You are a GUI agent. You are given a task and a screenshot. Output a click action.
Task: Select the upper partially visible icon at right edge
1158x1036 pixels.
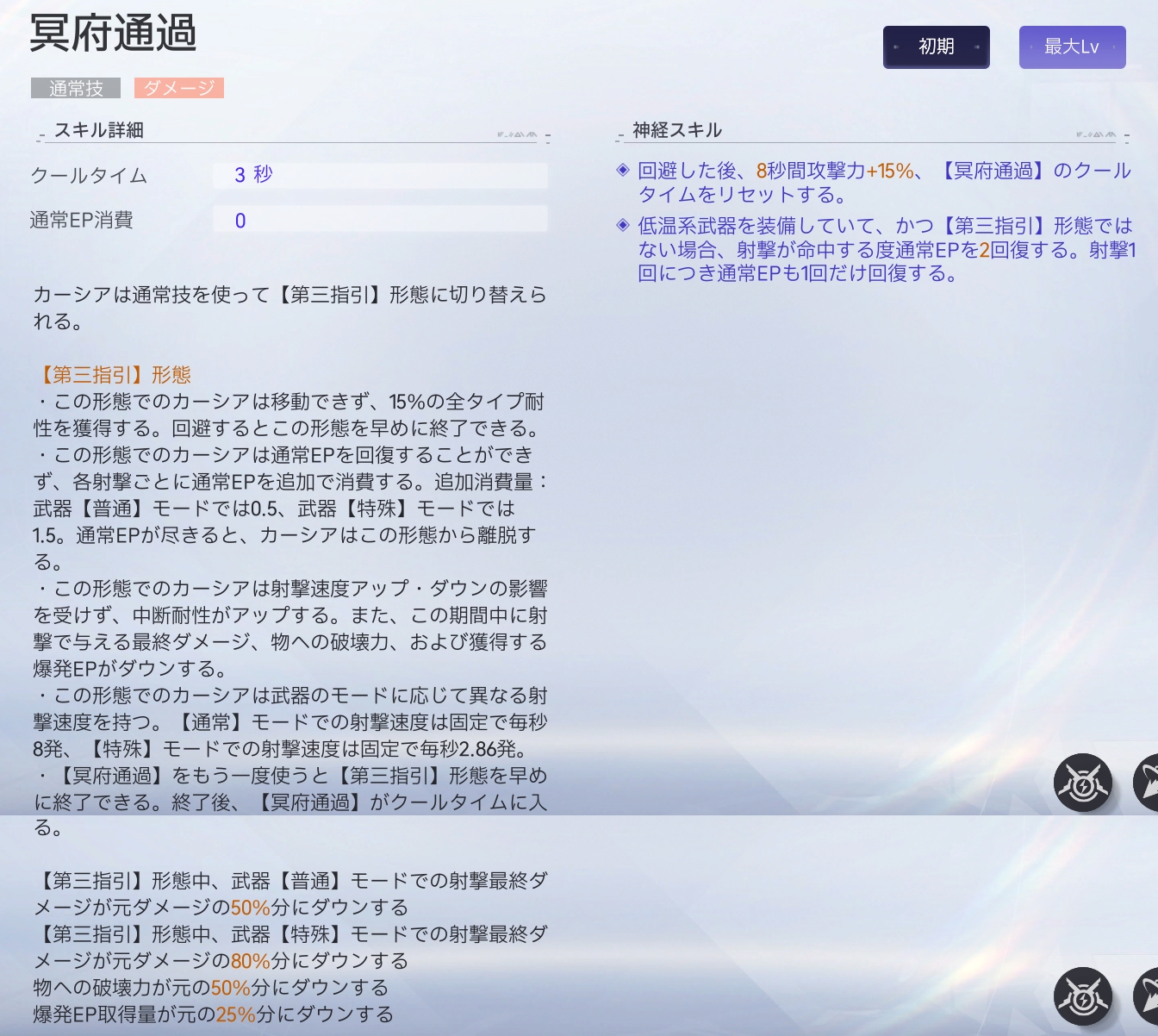(x=1147, y=783)
